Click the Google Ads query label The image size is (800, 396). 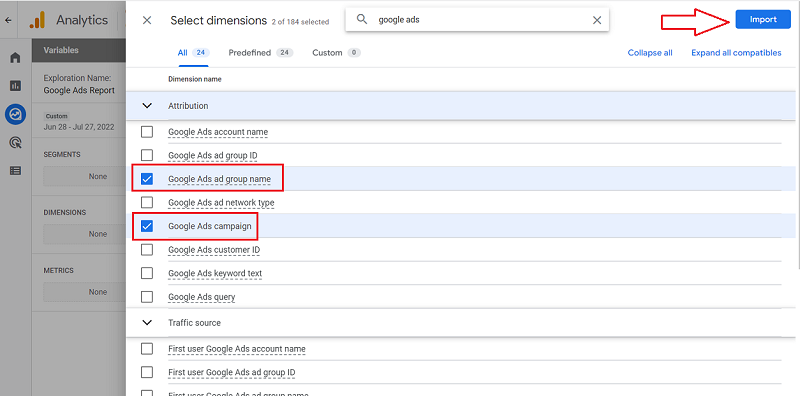202,296
